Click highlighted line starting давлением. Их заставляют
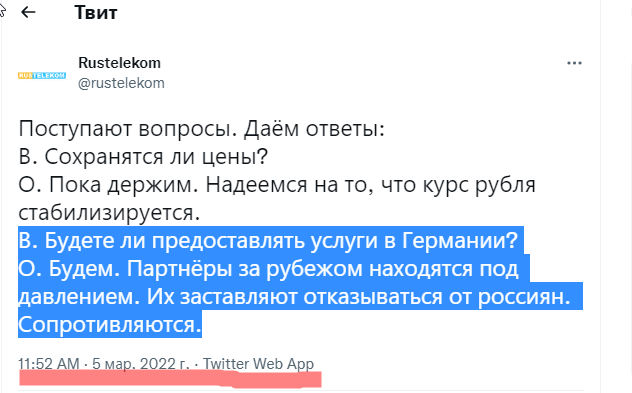The height and width of the screenshot is (393, 632). (x=295, y=297)
